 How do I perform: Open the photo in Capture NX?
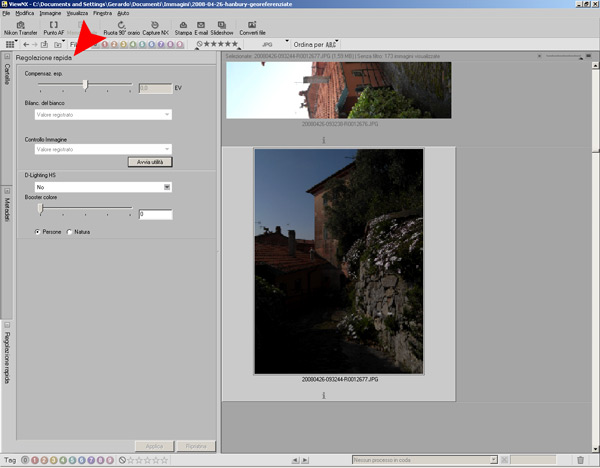[155, 28]
